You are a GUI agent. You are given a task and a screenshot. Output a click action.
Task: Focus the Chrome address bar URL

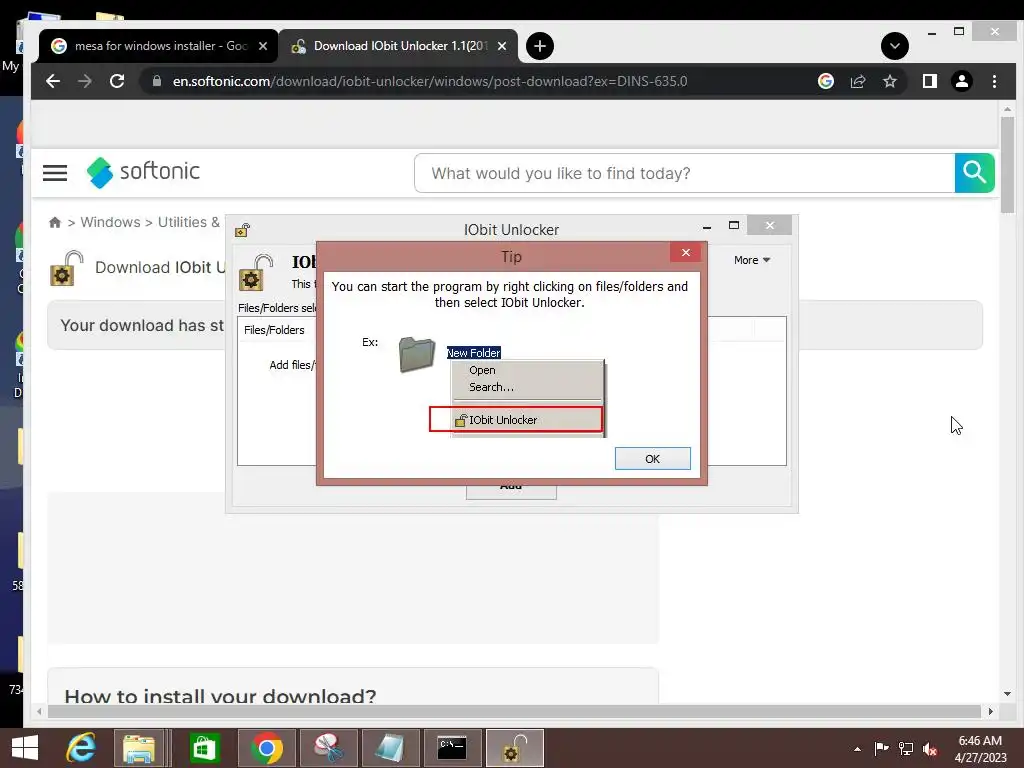[x=430, y=81]
